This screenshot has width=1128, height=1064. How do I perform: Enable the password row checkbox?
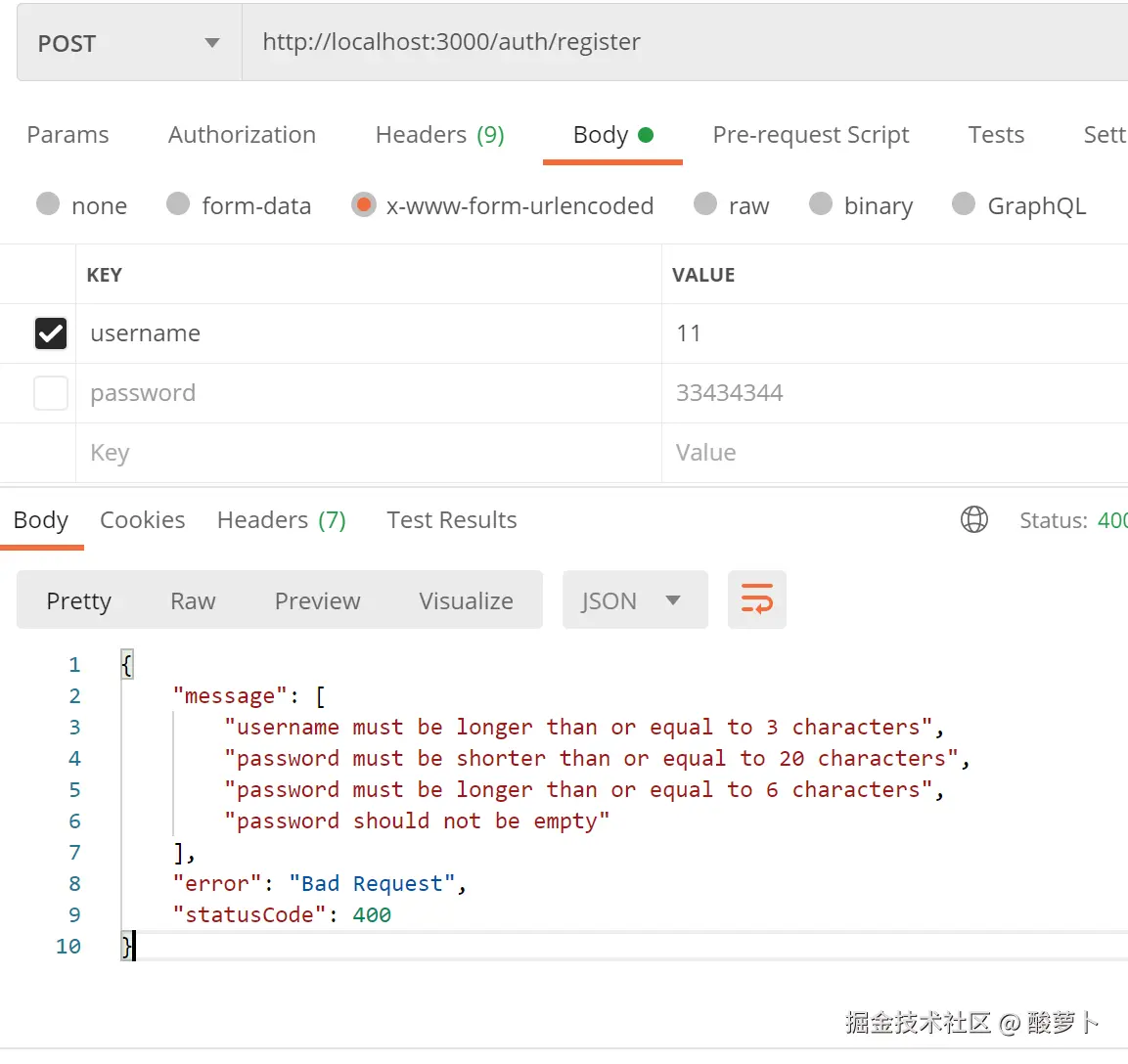point(51,393)
